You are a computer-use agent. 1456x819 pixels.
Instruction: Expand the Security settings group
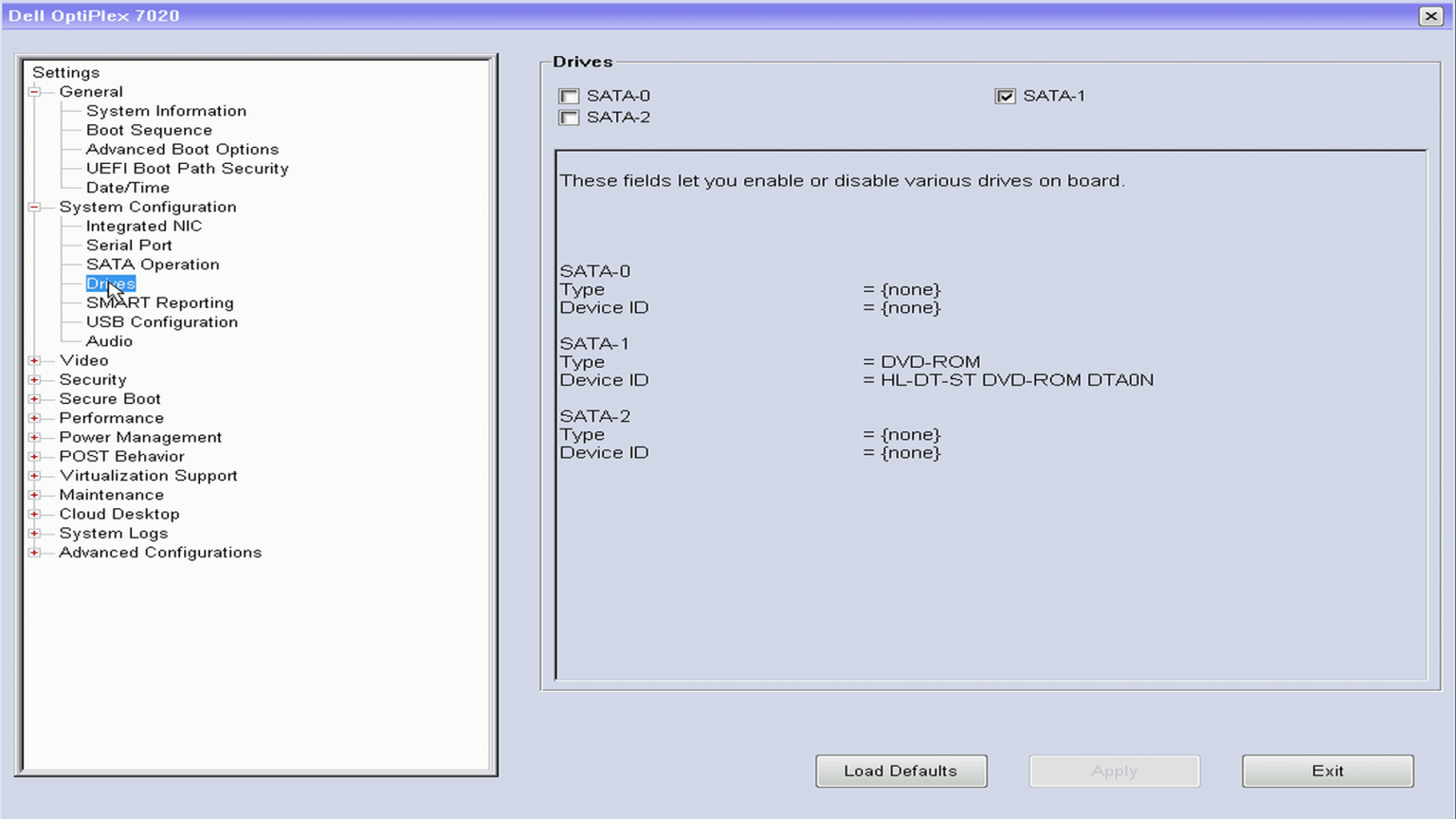[x=35, y=379]
